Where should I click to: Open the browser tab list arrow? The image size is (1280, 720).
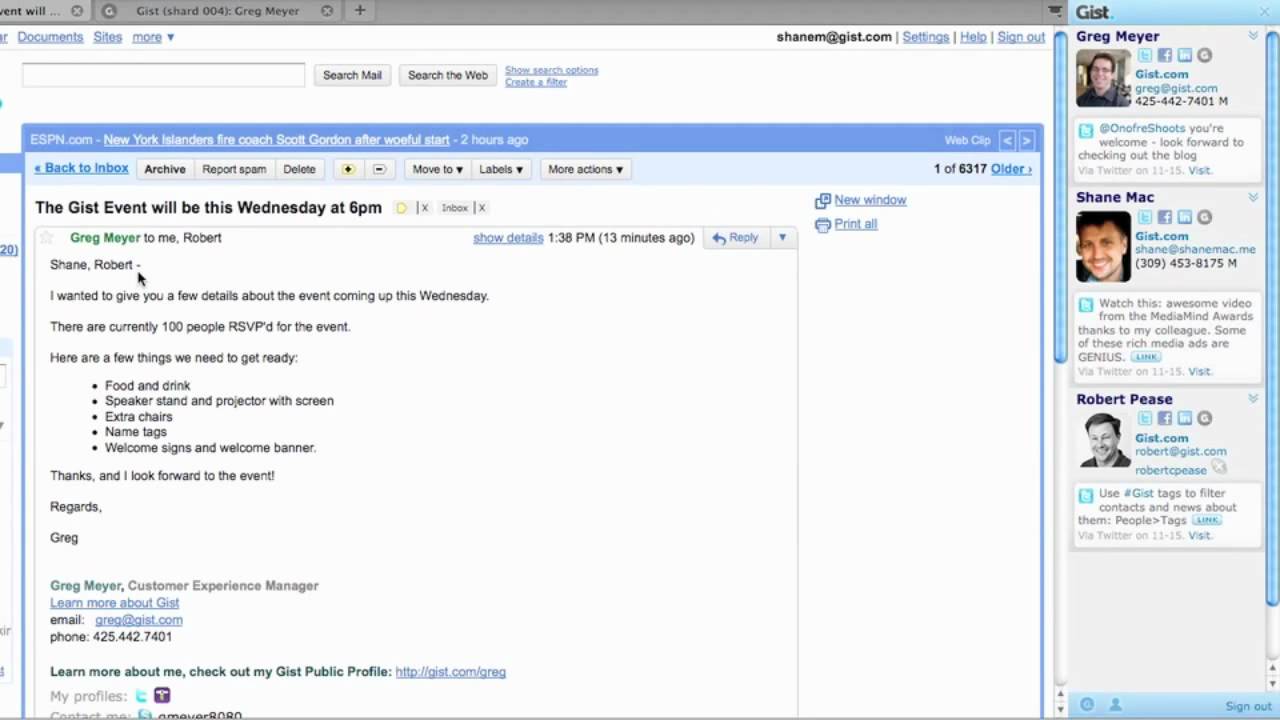coord(1055,11)
